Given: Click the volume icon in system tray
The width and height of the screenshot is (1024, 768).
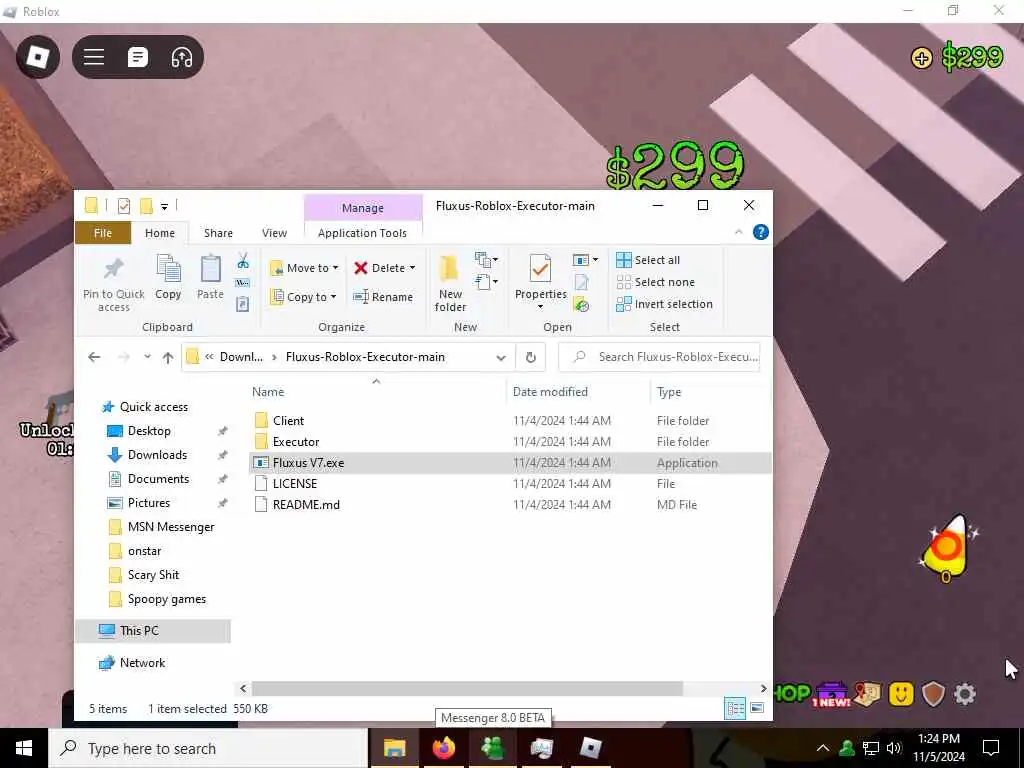Looking at the screenshot, I should [x=894, y=748].
